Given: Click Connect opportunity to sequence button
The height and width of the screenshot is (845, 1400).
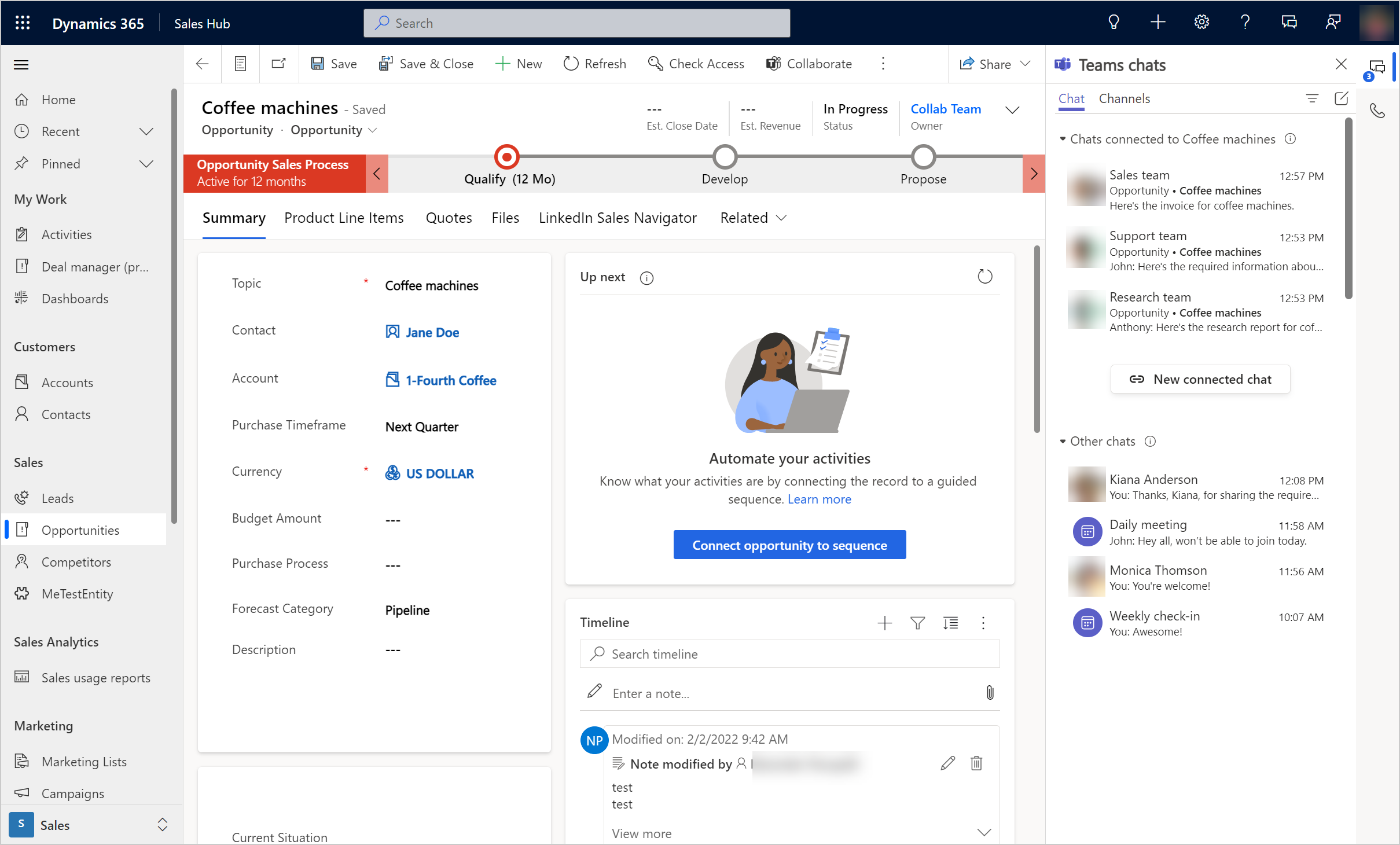Looking at the screenshot, I should (790, 545).
